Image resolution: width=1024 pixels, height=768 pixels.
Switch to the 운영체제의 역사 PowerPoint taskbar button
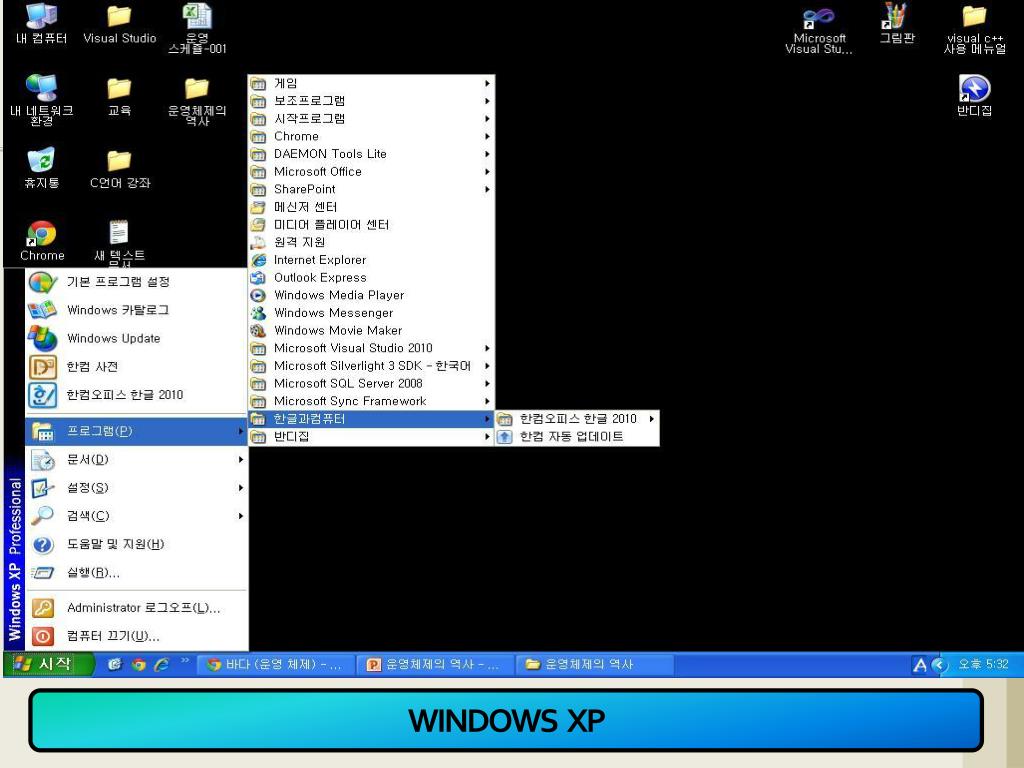[x=435, y=665]
